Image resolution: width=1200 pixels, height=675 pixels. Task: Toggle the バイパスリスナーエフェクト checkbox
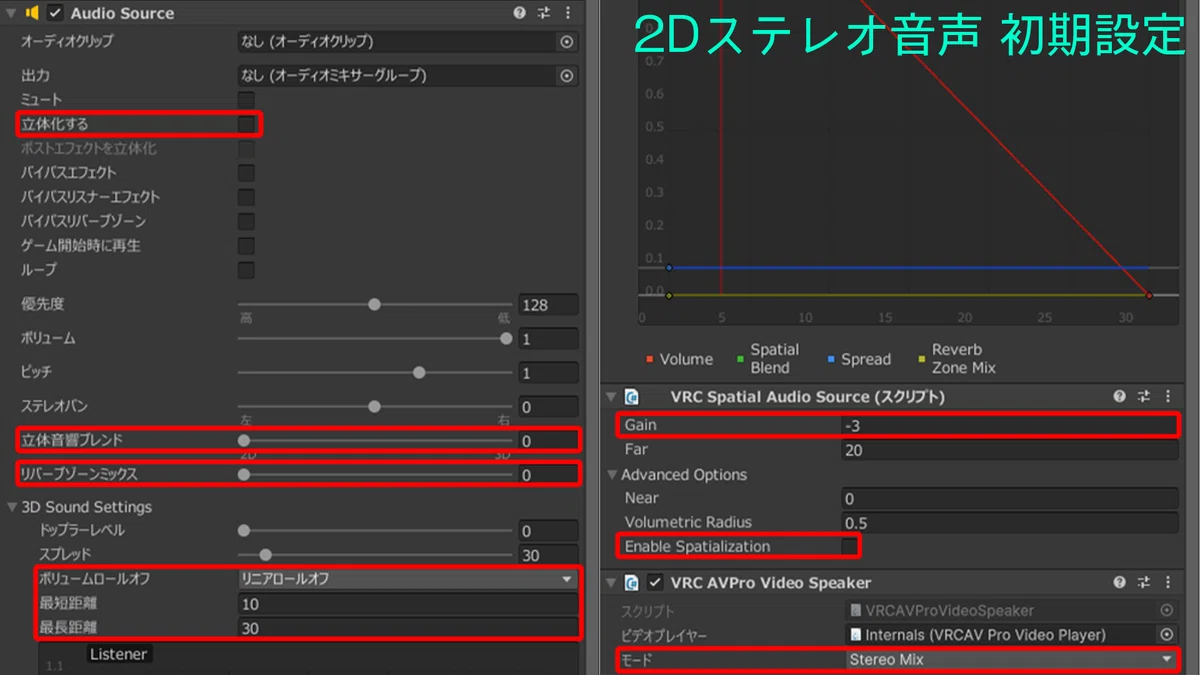246,197
